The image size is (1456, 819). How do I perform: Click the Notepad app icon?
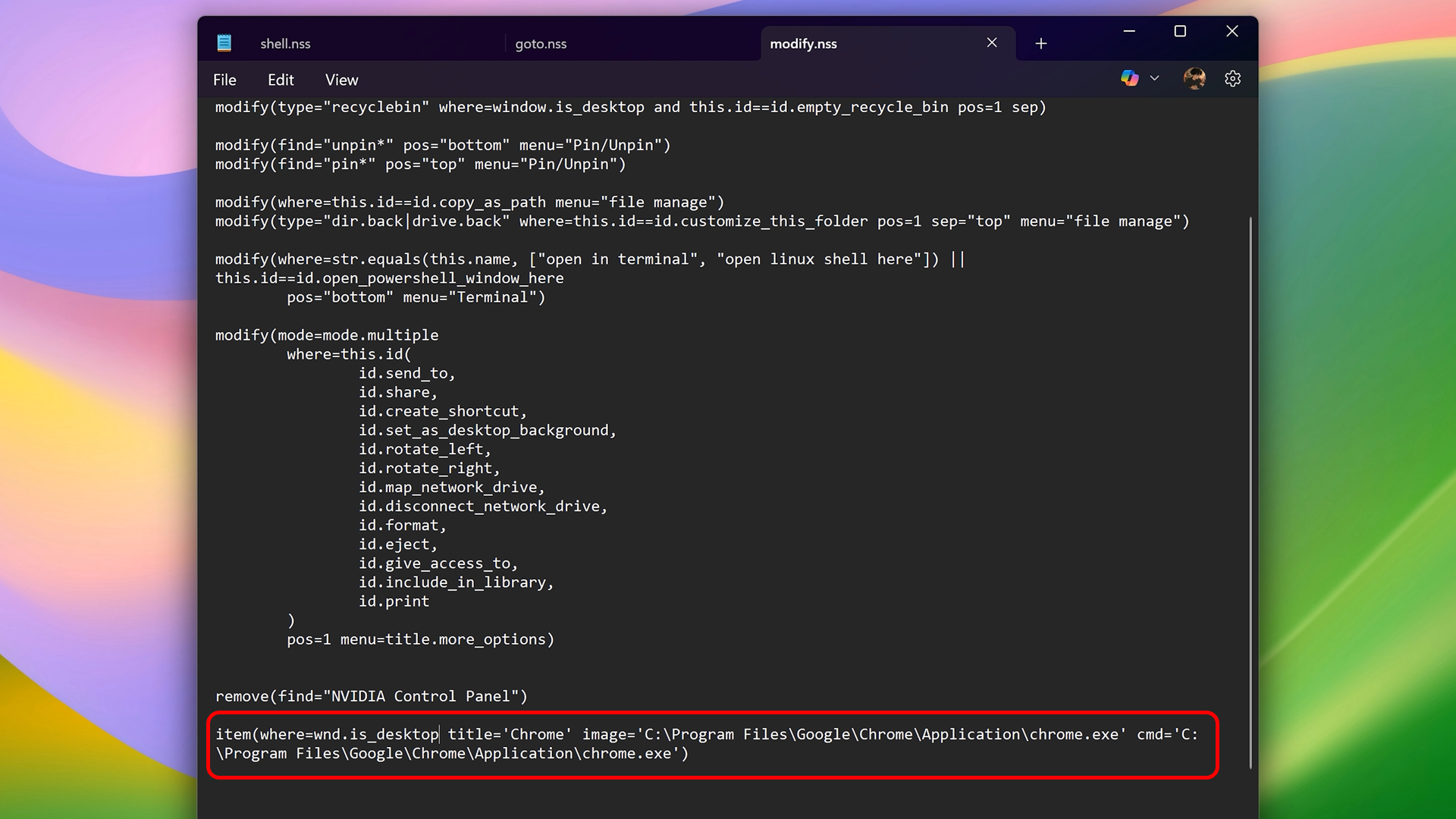224,43
